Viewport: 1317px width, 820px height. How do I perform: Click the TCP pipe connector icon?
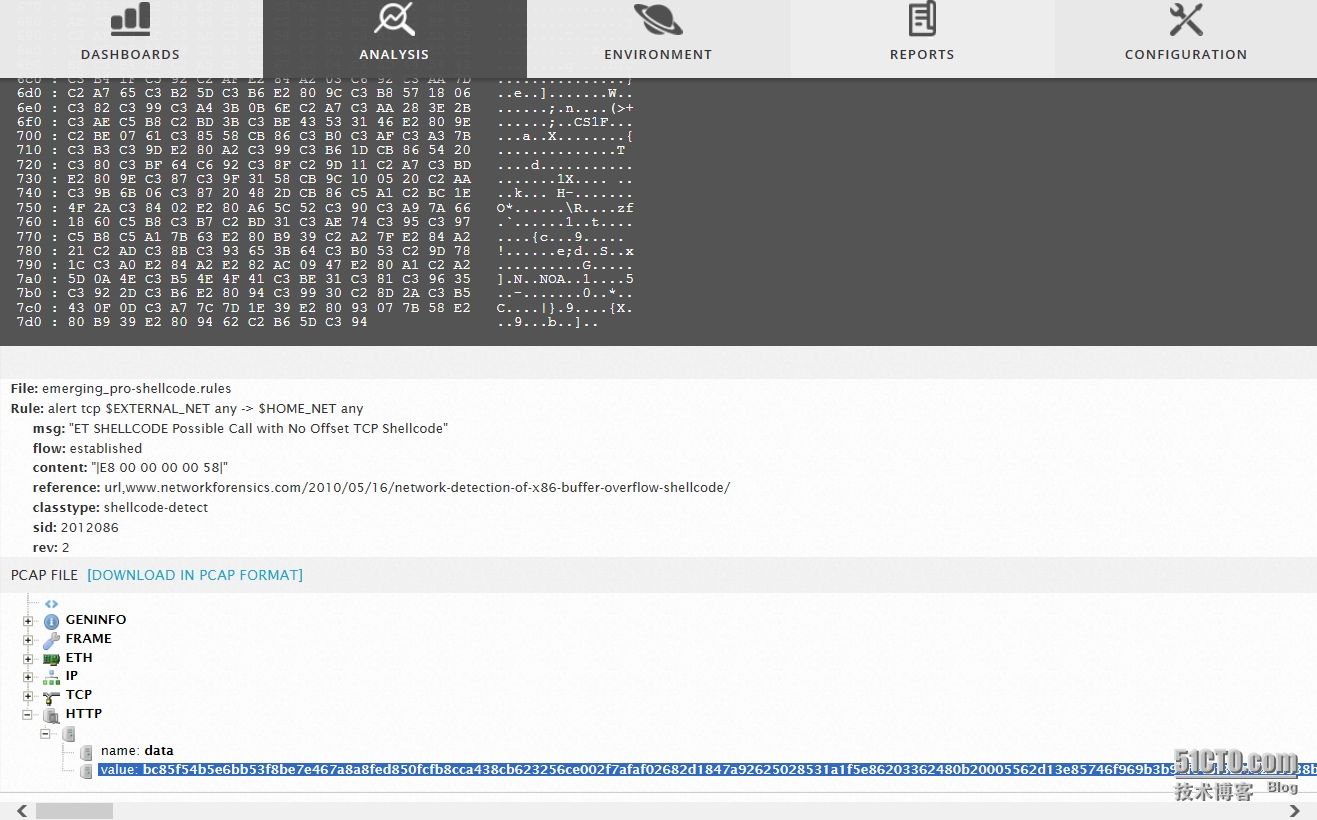(x=51, y=696)
